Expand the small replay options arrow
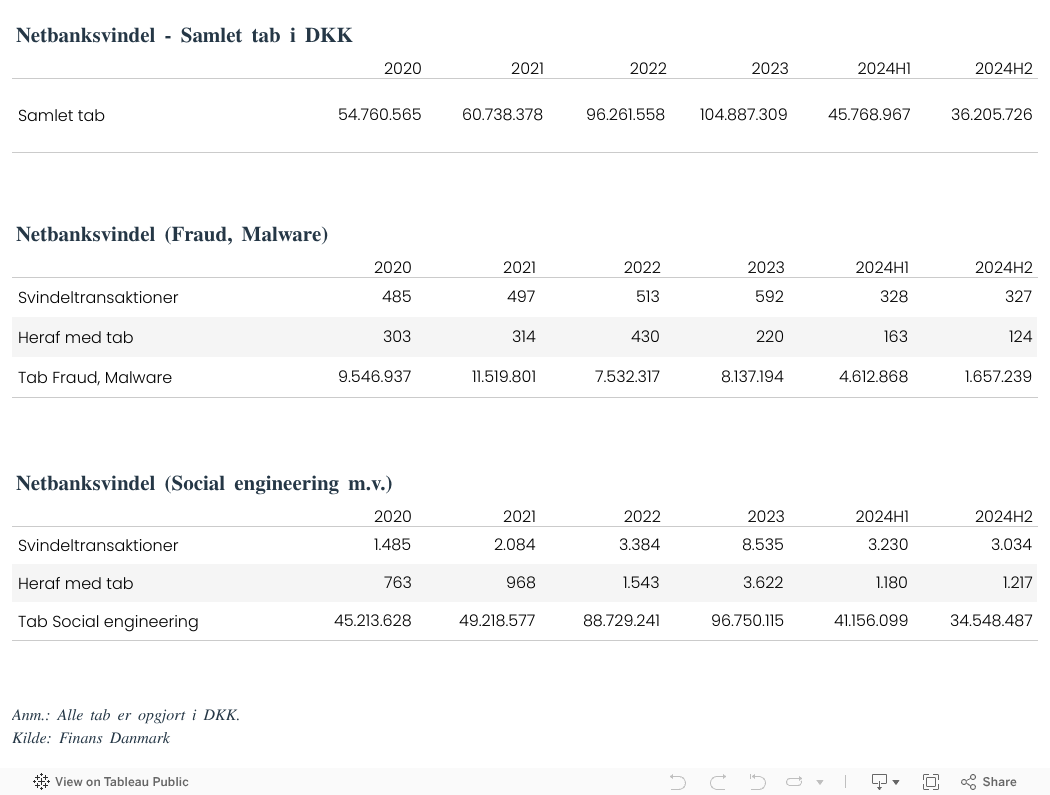This screenshot has width=1050, height=795. click(x=820, y=782)
